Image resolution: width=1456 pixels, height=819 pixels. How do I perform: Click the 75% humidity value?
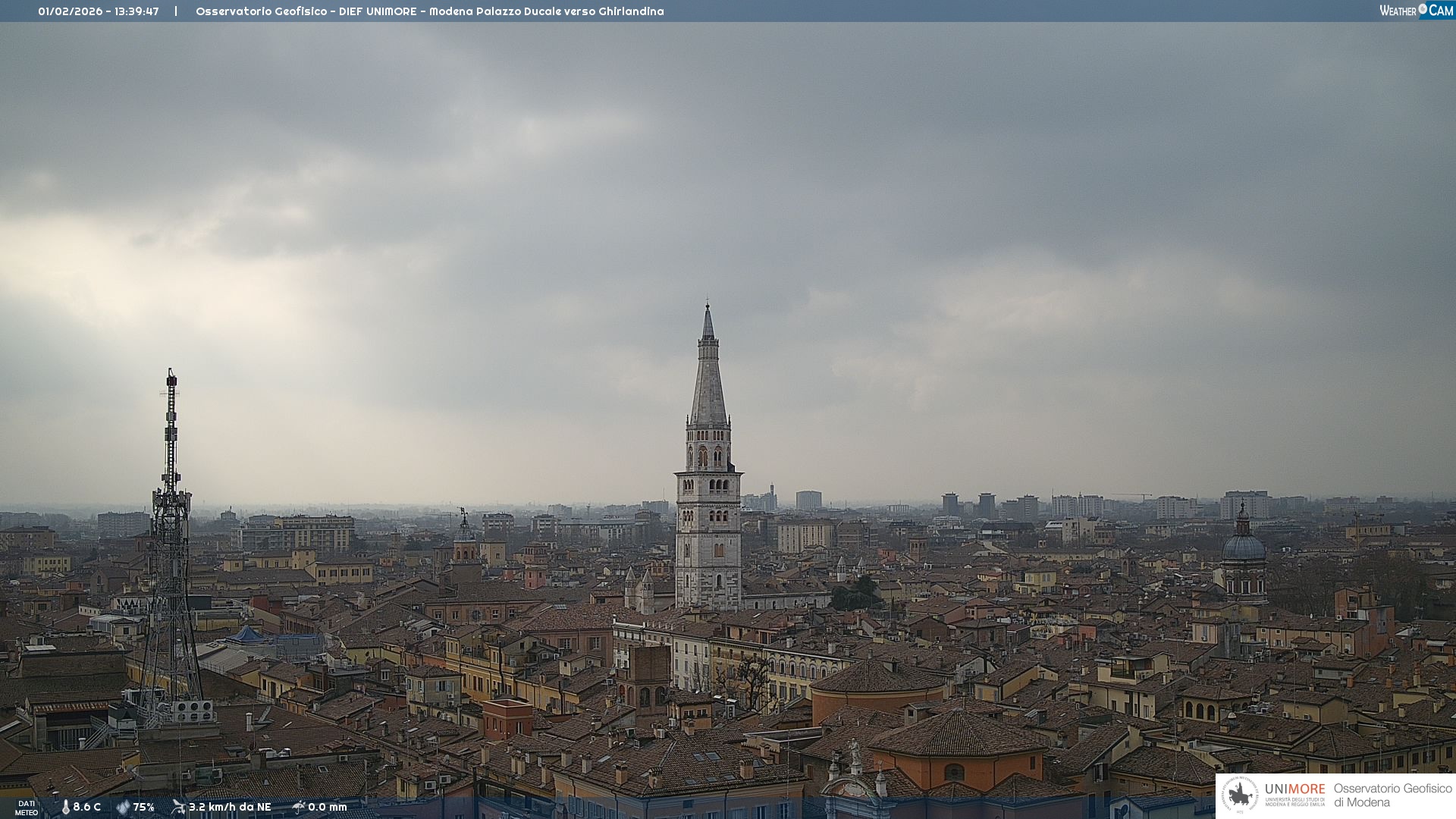[143, 807]
